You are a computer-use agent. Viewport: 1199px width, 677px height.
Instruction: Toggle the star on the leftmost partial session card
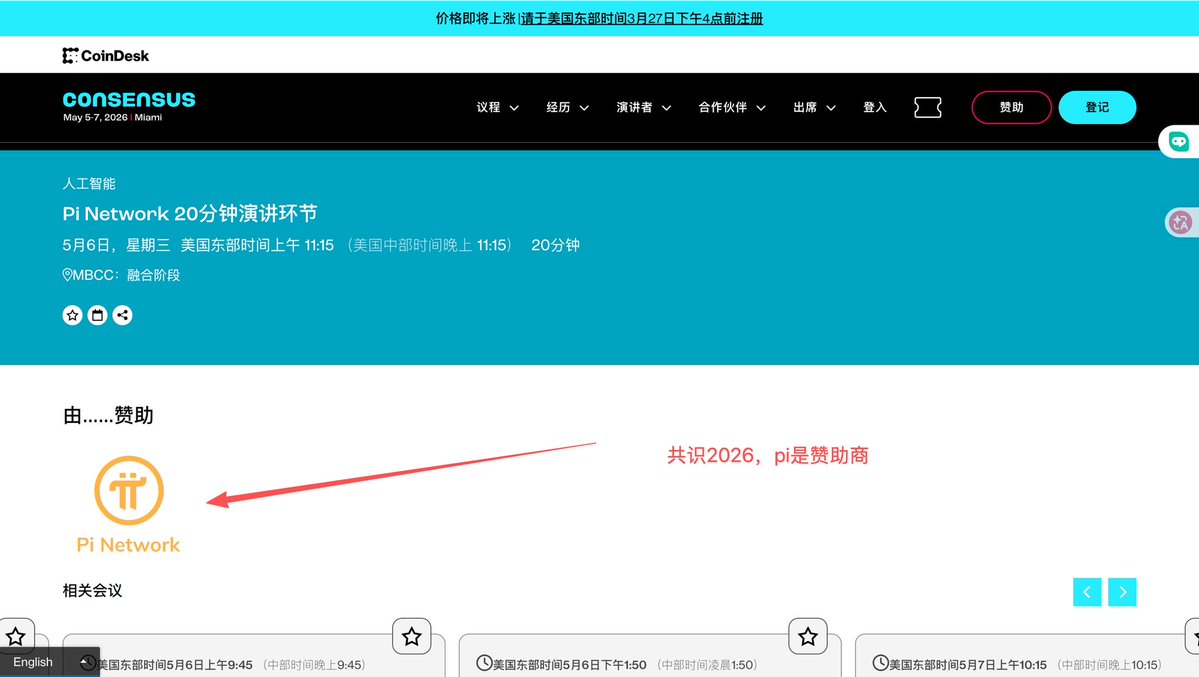[x=16, y=635]
